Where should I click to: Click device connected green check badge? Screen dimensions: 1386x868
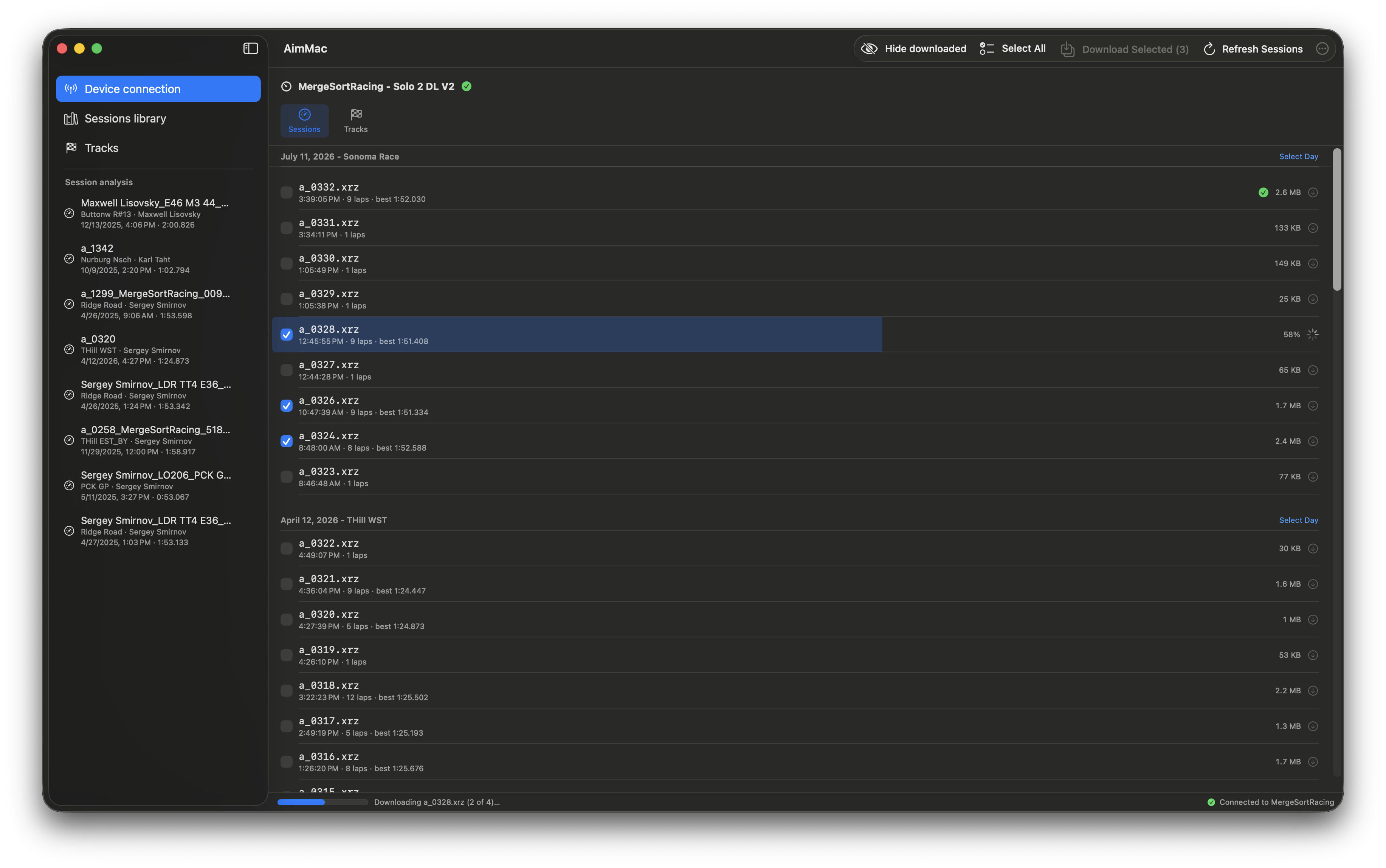(467, 86)
